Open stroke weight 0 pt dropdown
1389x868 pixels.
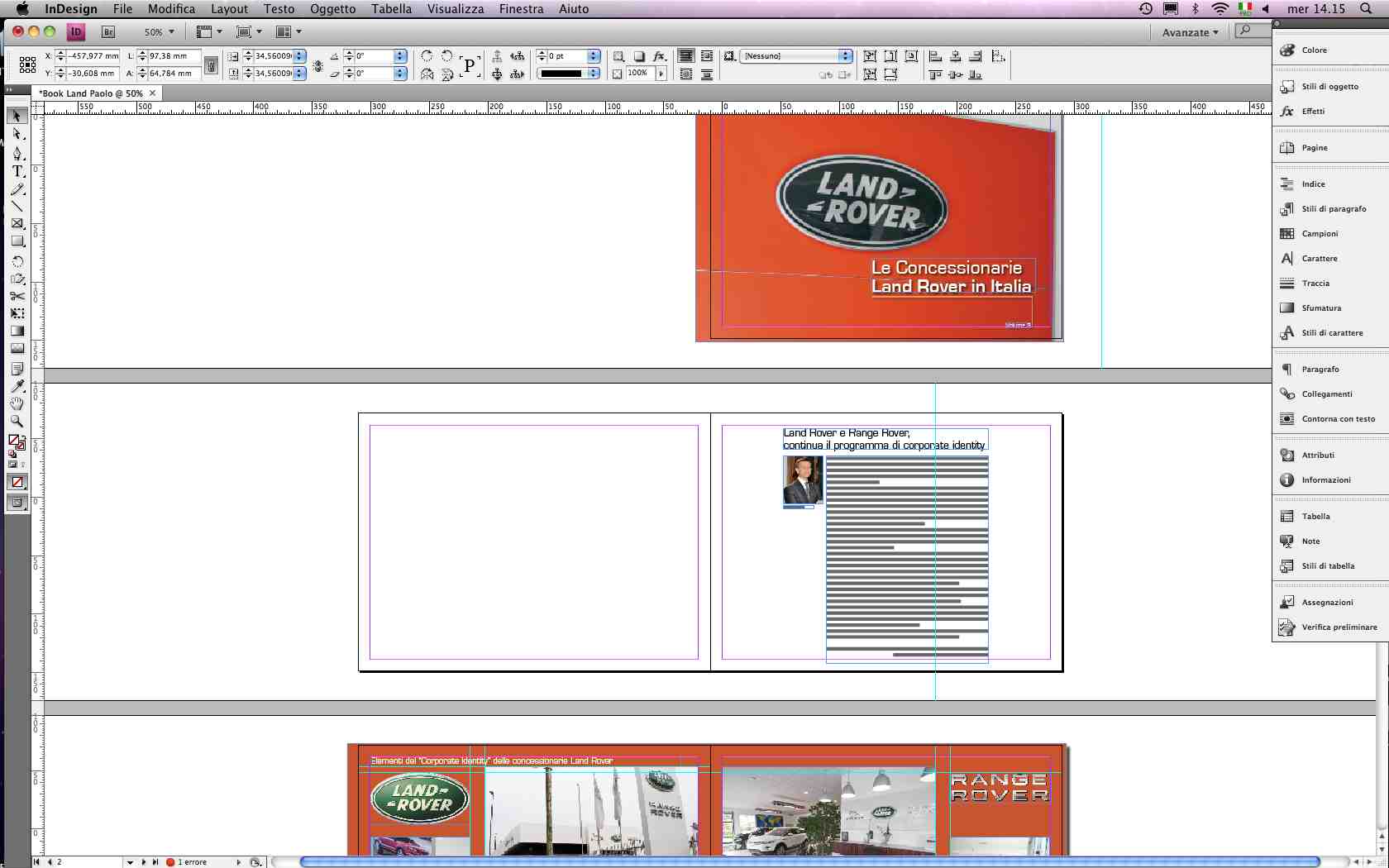[x=594, y=56]
